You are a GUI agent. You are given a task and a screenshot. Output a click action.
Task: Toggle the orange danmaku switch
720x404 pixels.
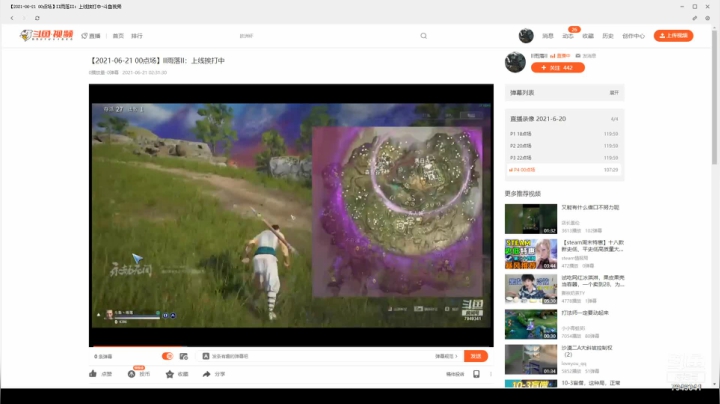[167, 356]
